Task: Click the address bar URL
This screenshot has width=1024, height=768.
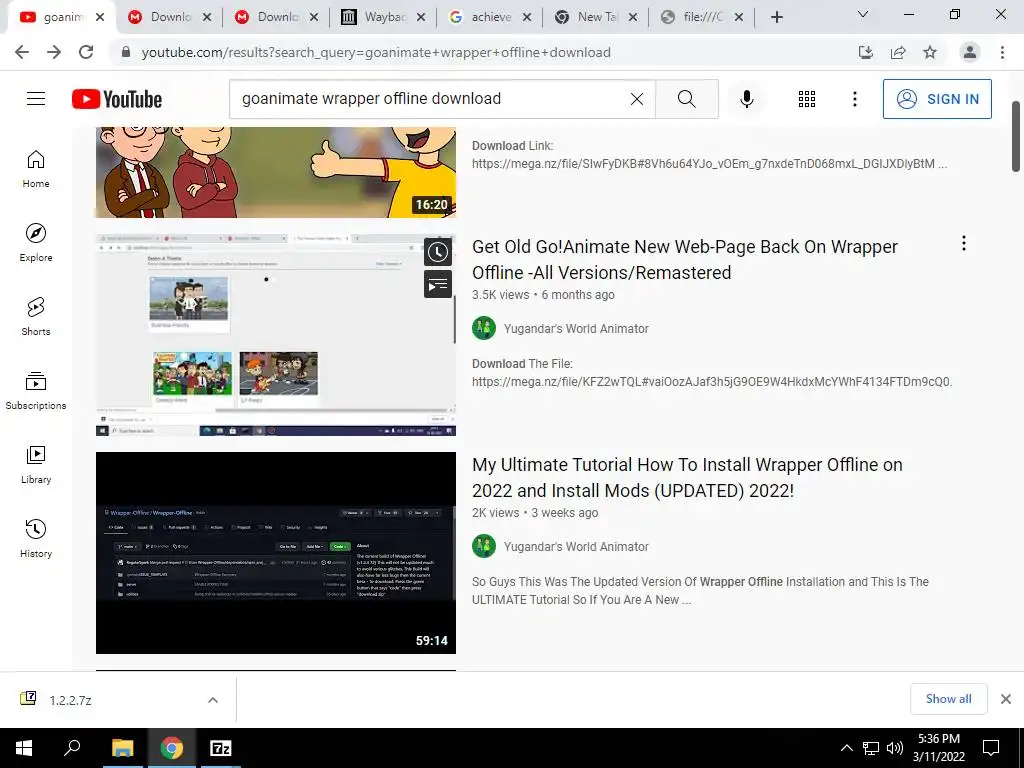Action: pos(376,52)
